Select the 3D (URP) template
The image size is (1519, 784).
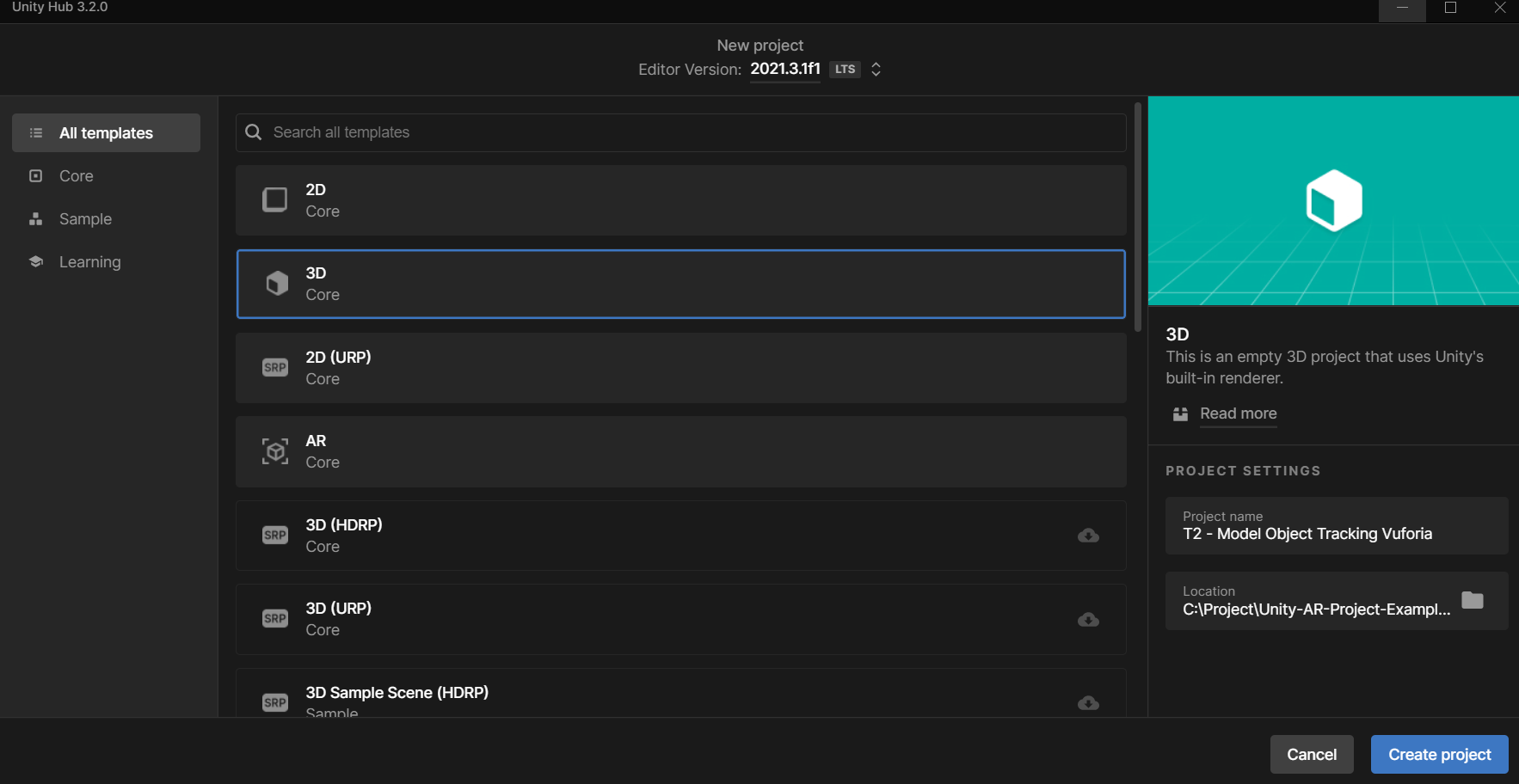tap(681, 619)
